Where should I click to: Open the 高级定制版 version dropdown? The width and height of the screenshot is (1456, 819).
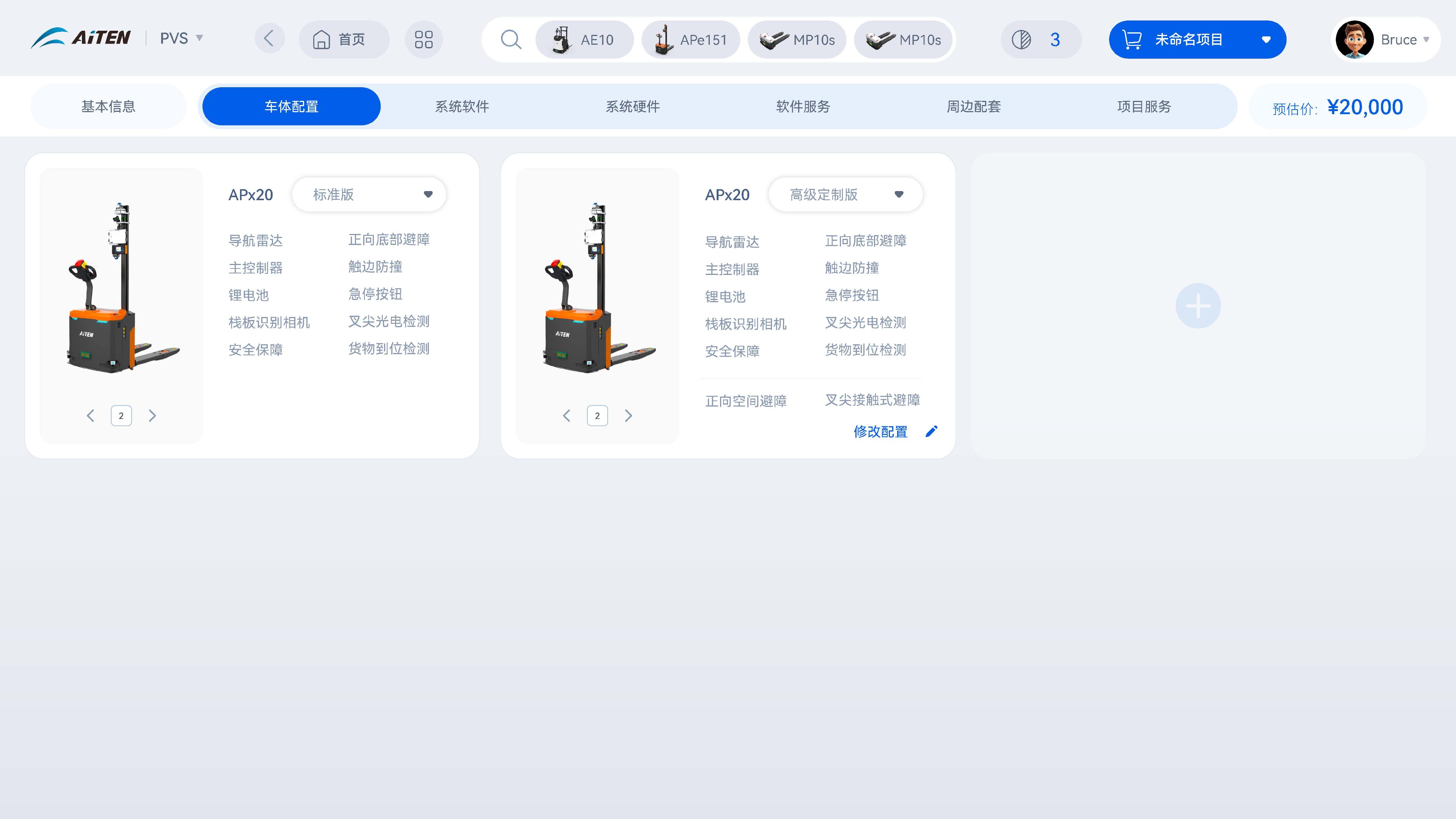(x=845, y=194)
